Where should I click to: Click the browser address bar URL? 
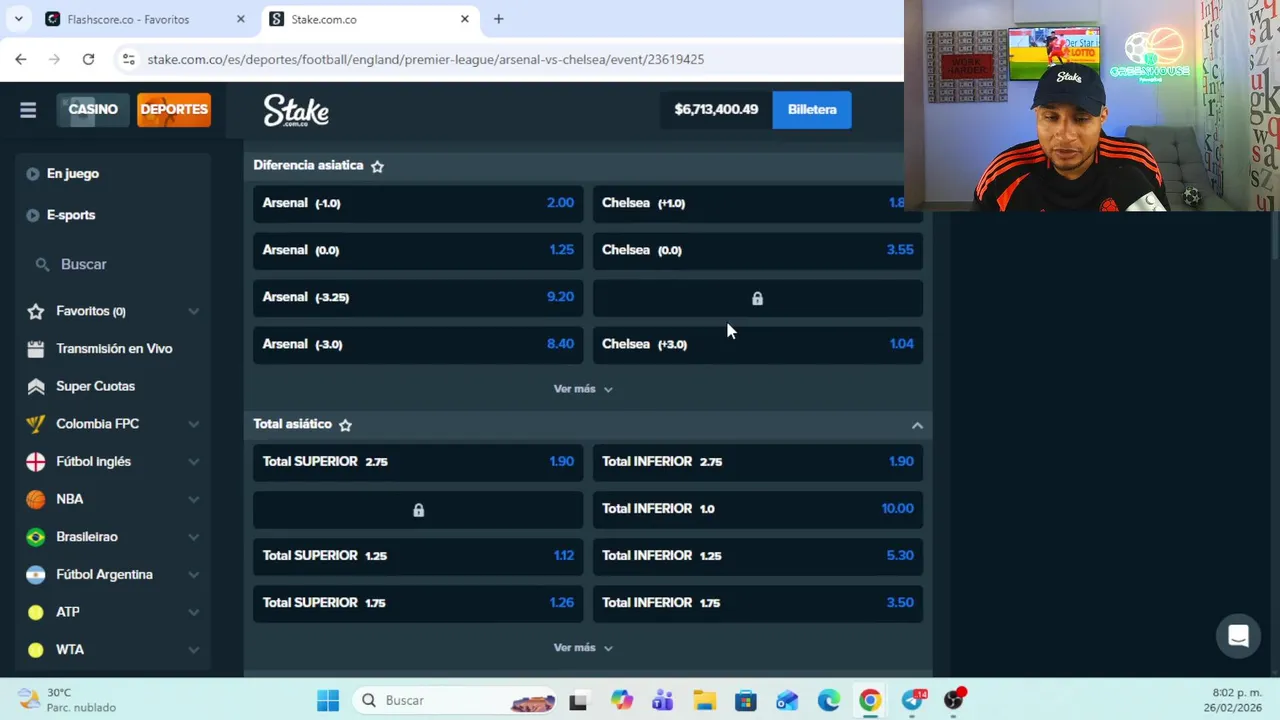coord(425,59)
